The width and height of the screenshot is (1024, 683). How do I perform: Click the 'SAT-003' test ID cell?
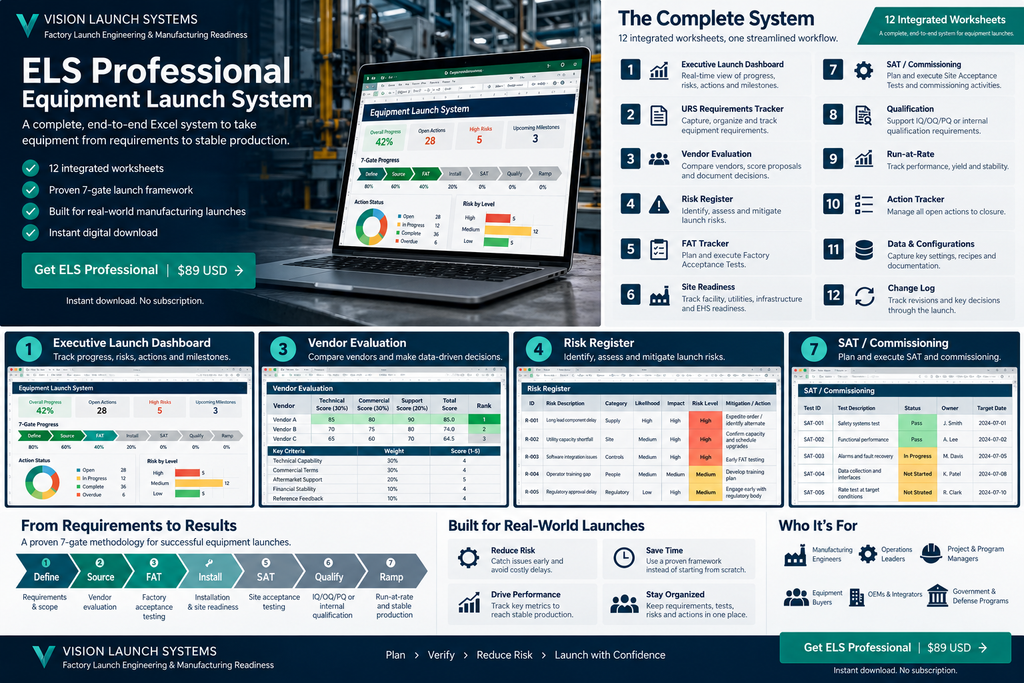pos(814,456)
